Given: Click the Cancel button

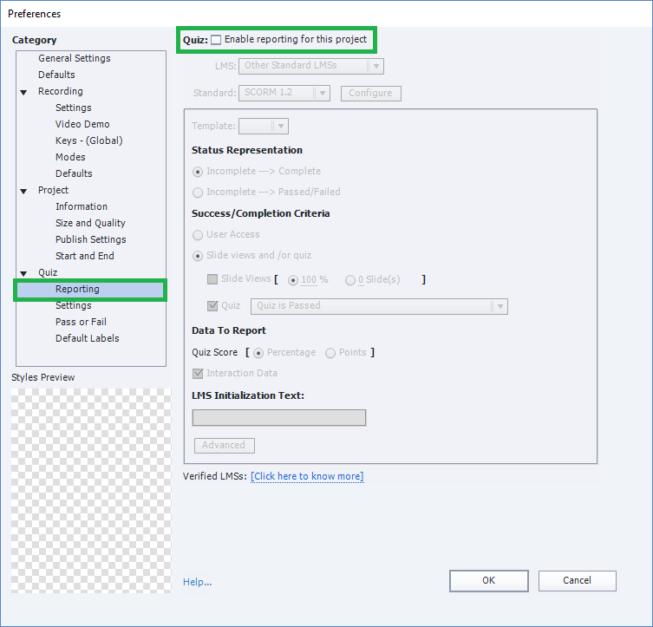Looking at the screenshot, I should pos(577,581).
